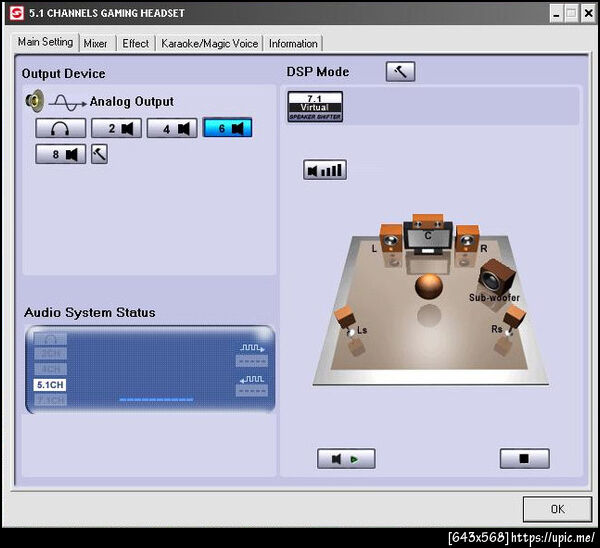Click the front right R speaker
The height and width of the screenshot is (548, 600).
467,238
